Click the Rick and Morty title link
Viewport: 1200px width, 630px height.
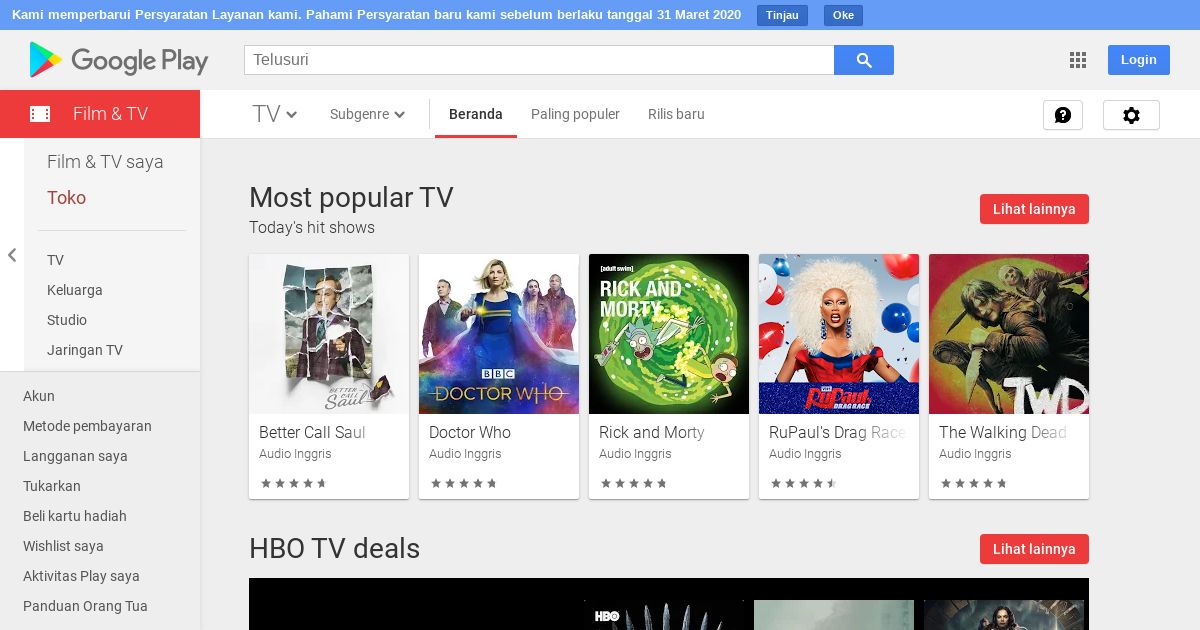click(652, 432)
